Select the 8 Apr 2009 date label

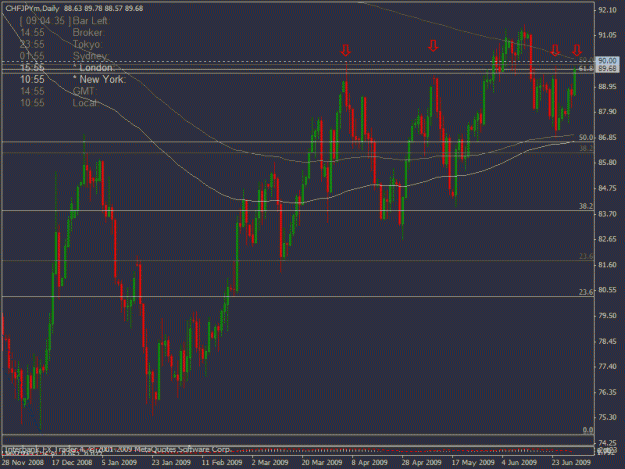point(369,463)
